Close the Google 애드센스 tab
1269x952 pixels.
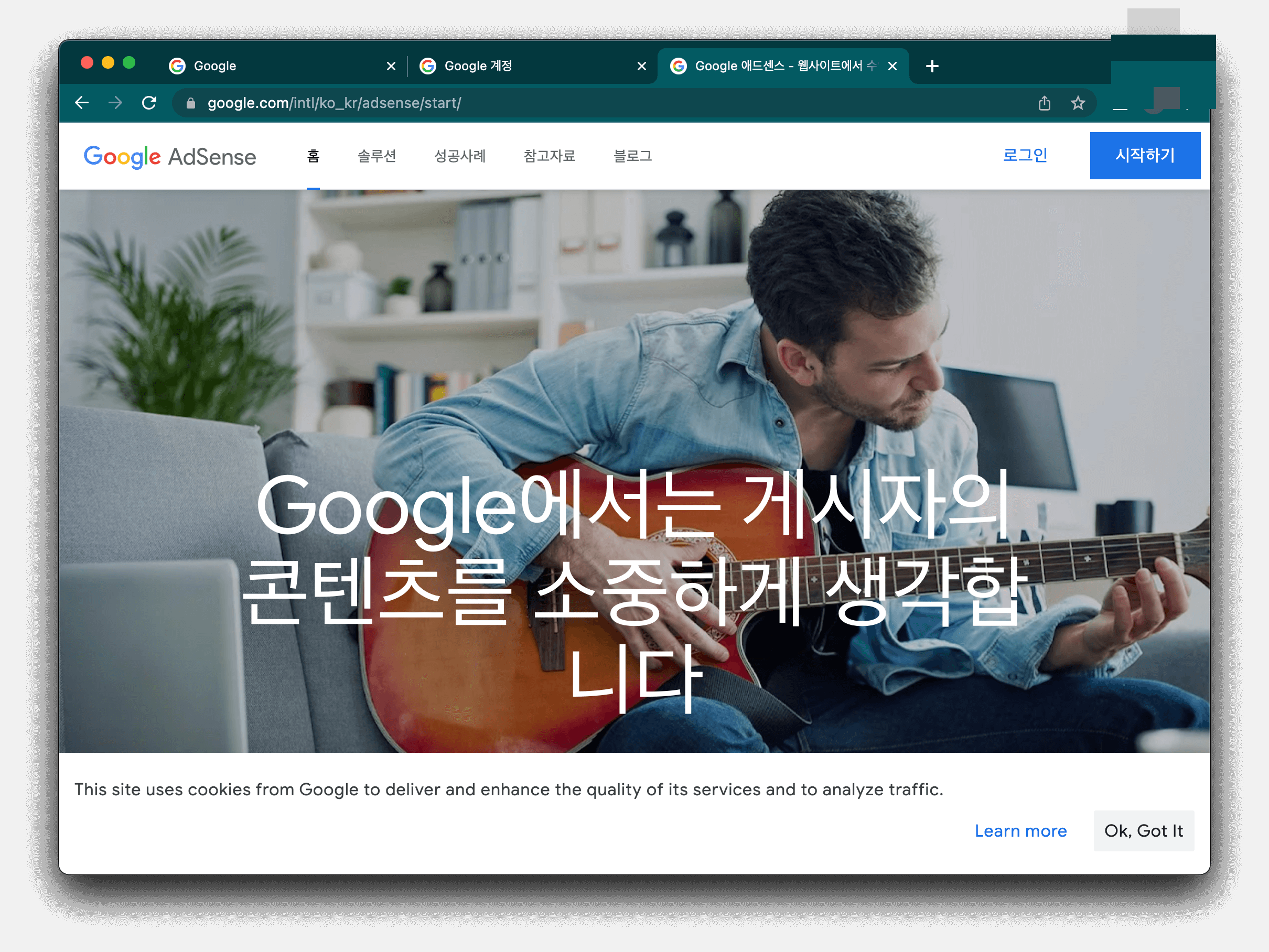click(892, 66)
